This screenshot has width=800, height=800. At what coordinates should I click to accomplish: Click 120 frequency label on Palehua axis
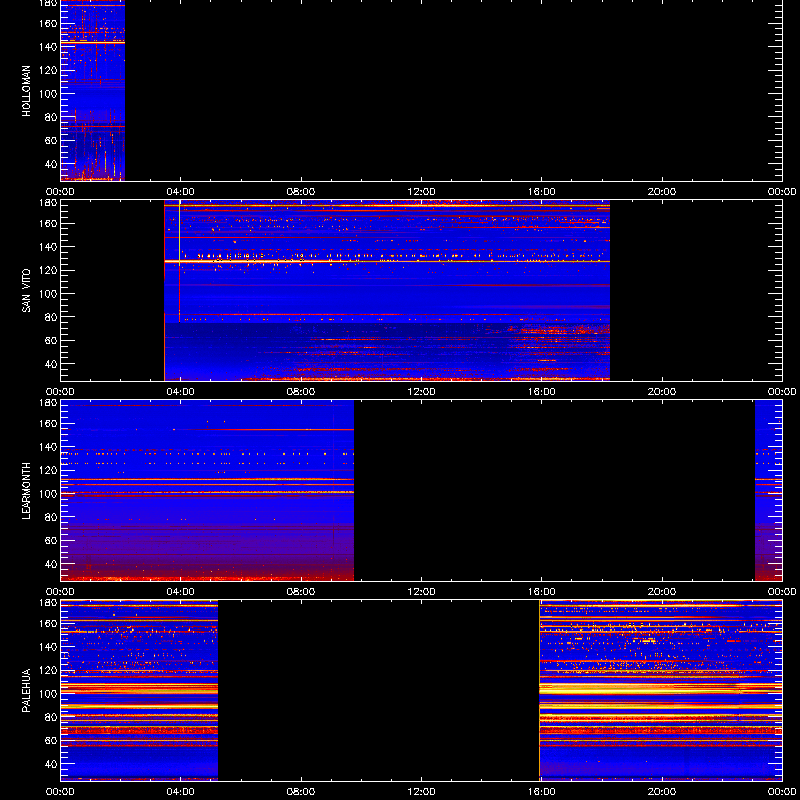pos(48,670)
